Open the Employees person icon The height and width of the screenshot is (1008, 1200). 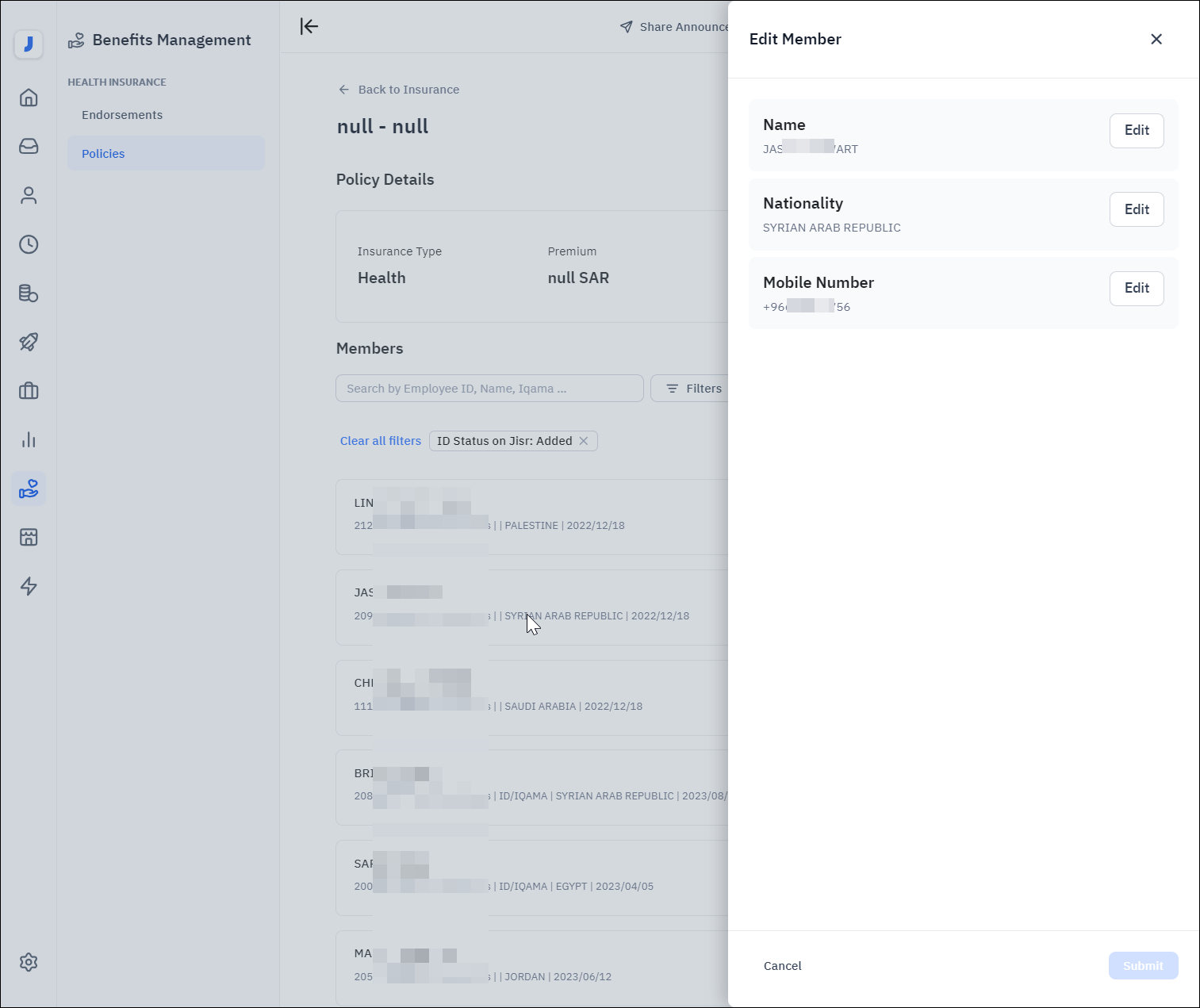[x=29, y=196]
